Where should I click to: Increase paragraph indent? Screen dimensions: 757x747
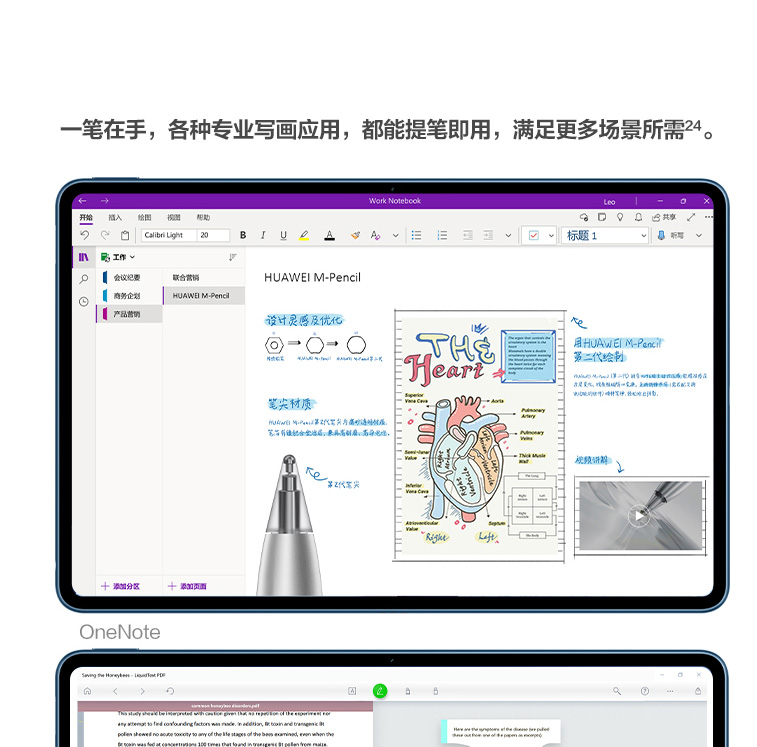coord(488,235)
